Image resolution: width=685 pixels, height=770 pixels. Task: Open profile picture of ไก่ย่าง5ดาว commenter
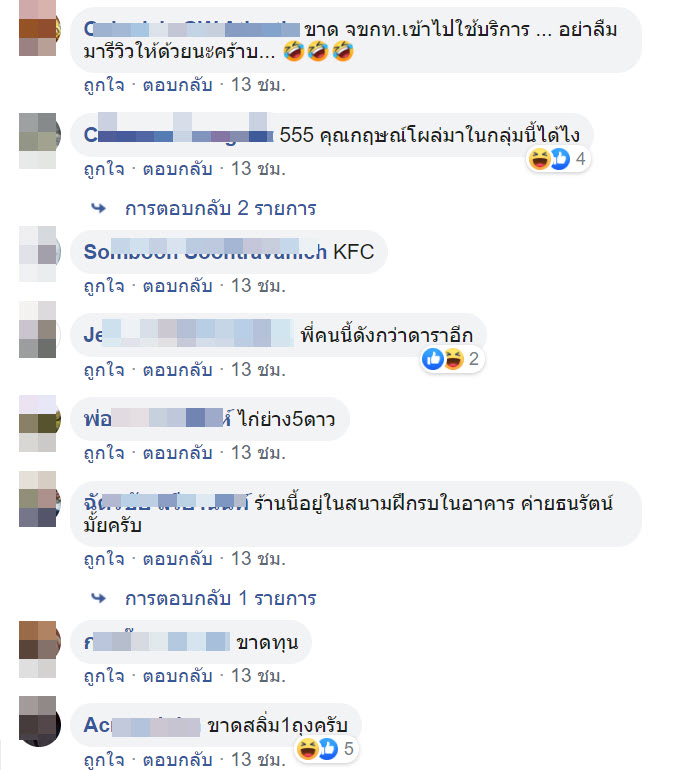point(40,423)
